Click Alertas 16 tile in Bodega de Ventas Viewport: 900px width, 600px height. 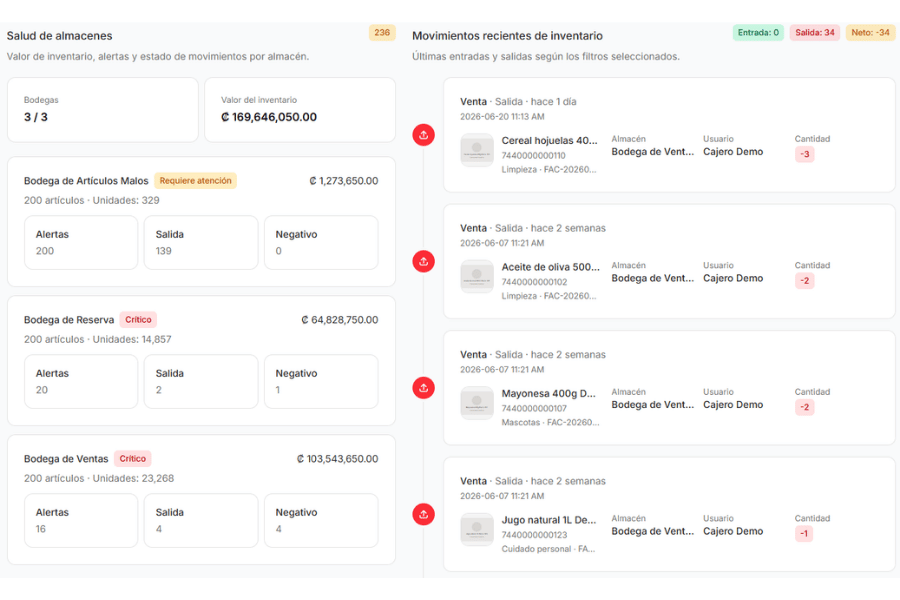81,520
